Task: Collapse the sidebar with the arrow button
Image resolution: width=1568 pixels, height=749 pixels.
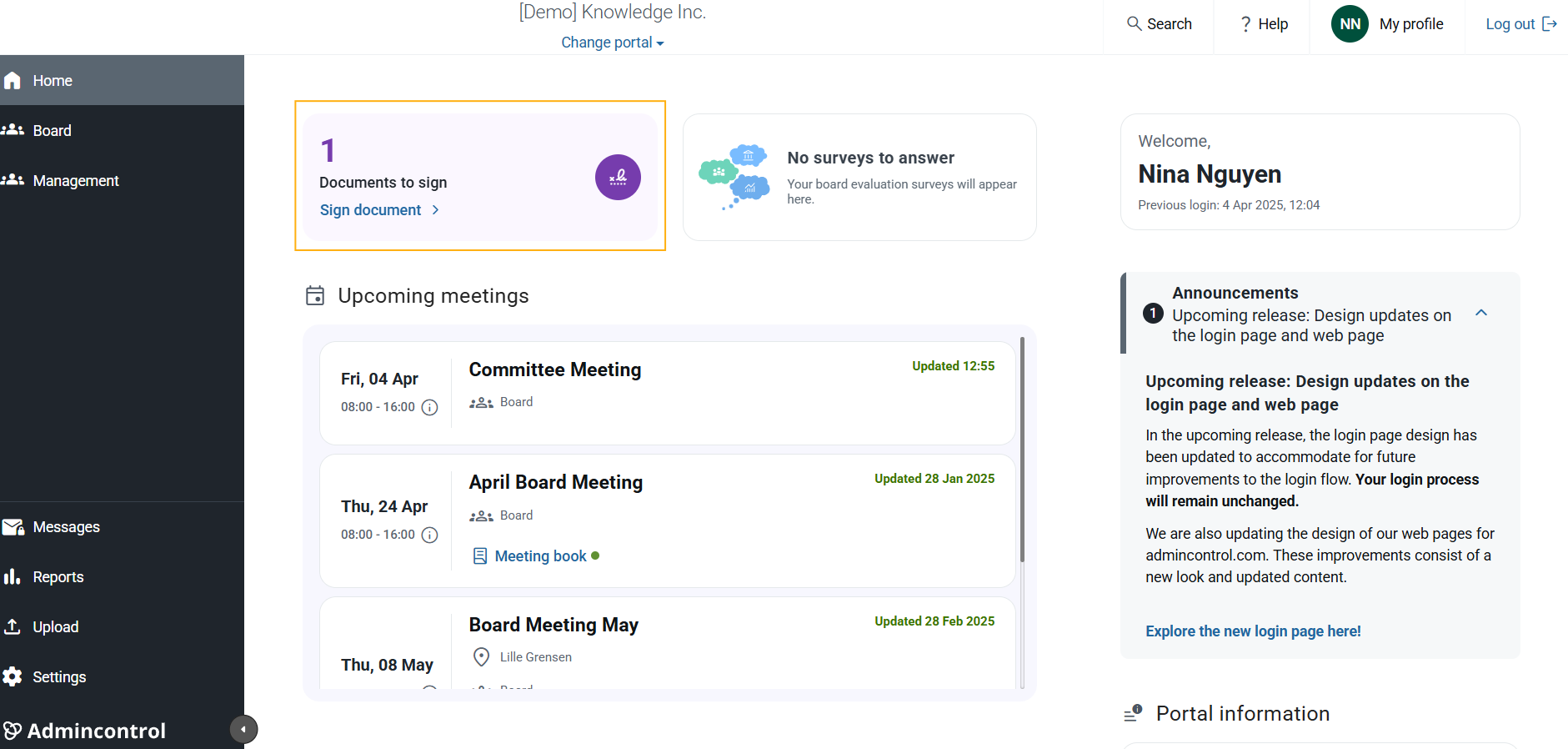Action: coord(243,730)
